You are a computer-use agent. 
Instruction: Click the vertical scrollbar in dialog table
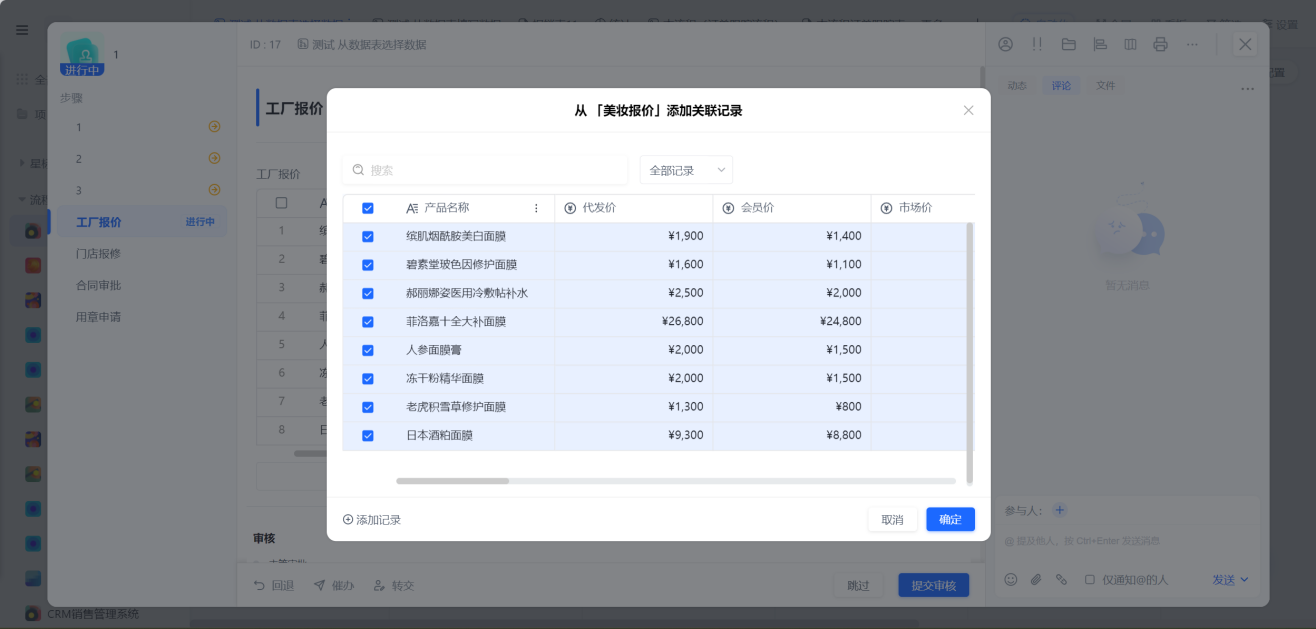coord(969,353)
